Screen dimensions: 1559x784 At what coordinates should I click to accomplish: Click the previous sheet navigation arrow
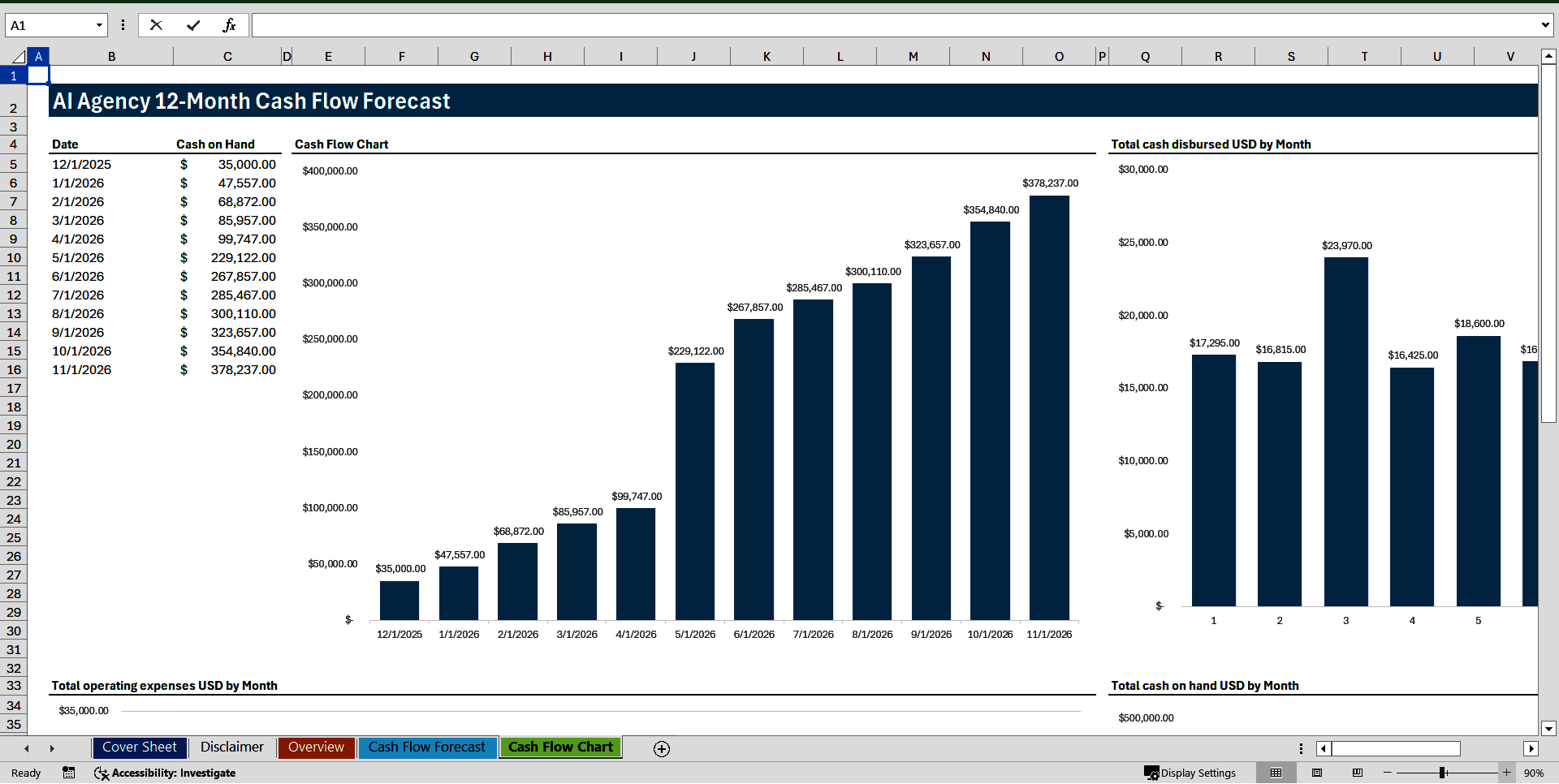26,748
